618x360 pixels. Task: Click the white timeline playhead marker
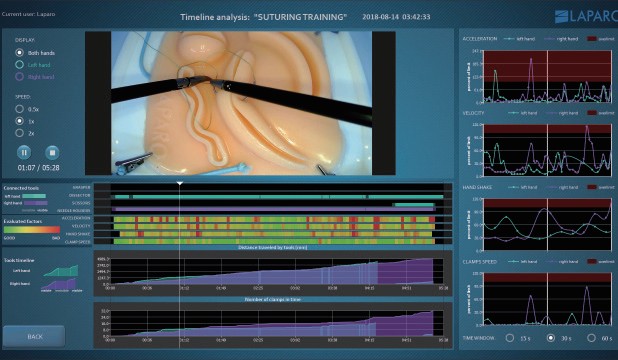point(179,183)
